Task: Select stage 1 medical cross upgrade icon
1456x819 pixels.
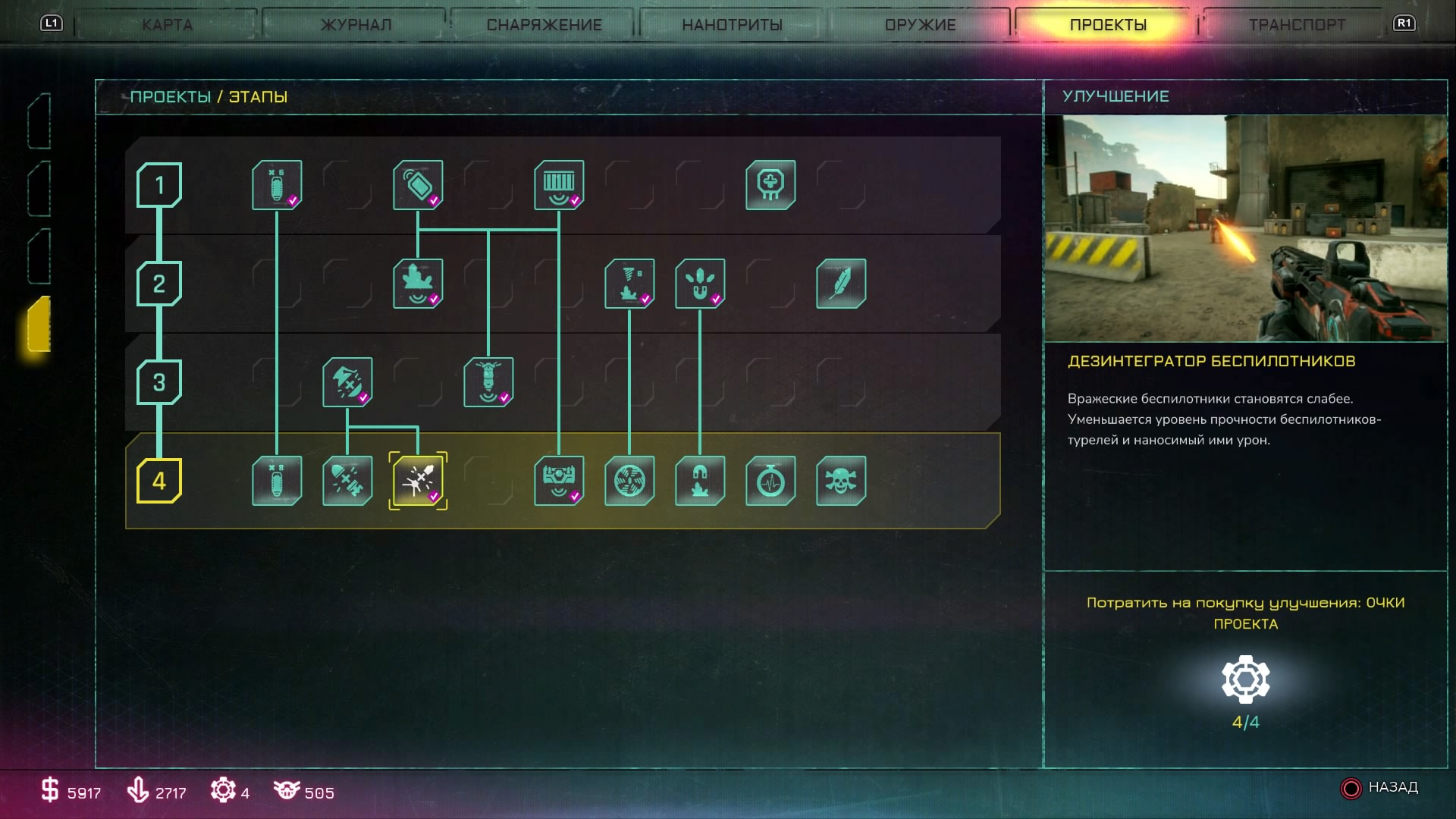Action: 770,184
